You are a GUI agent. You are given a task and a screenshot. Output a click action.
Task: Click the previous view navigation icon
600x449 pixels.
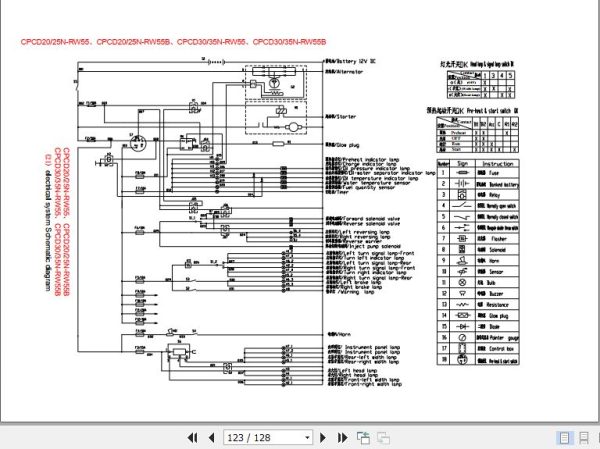[363, 438]
